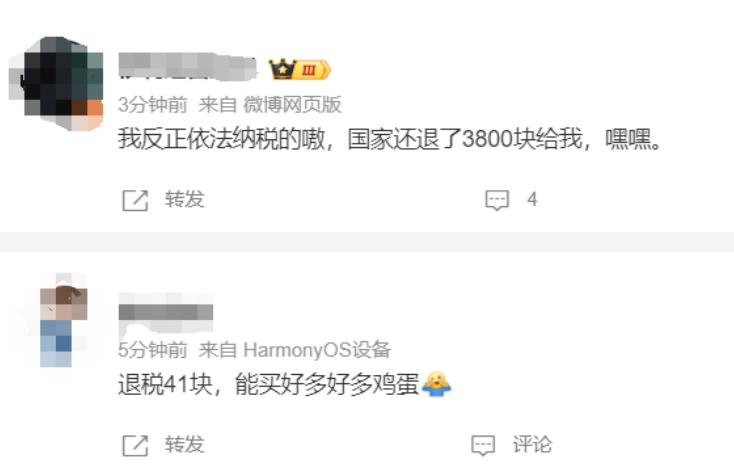Click the 转发 label on the first post

coord(184,200)
